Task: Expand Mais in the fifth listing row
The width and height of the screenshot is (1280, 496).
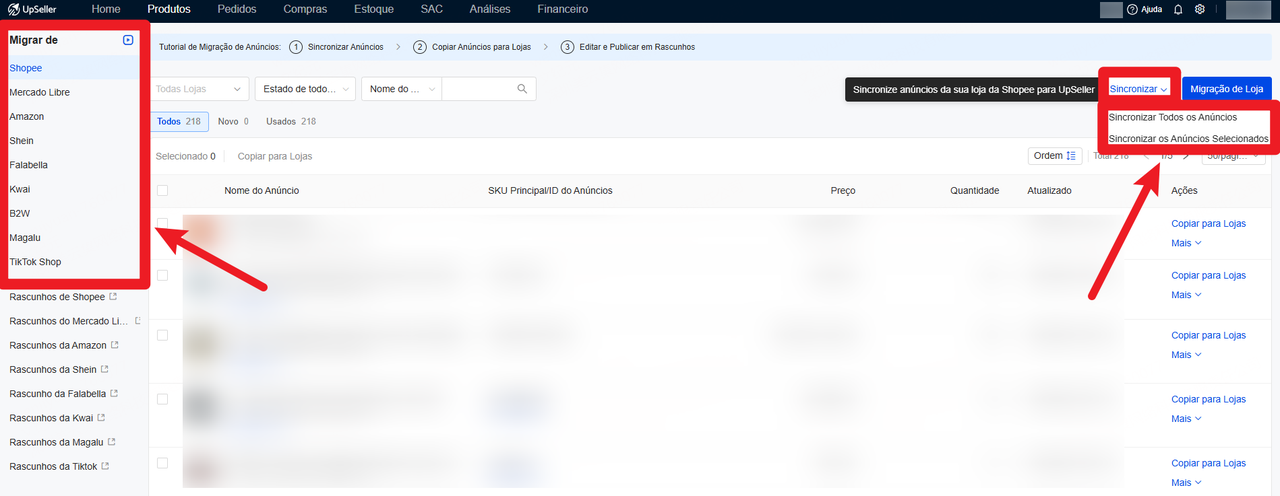Action: pyautogui.click(x=1186, y=483)
